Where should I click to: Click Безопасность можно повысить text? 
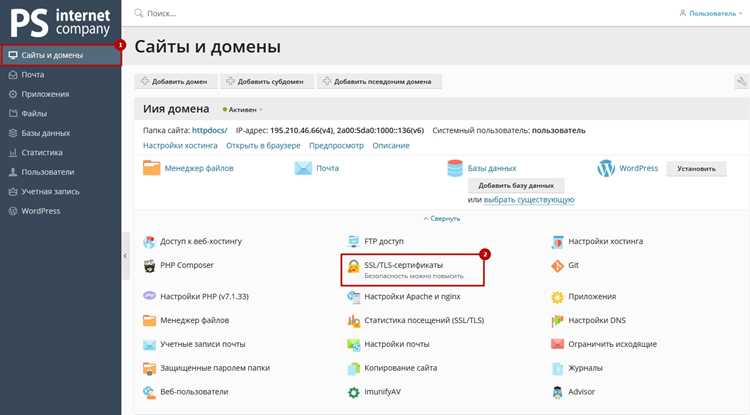[414, 276]
